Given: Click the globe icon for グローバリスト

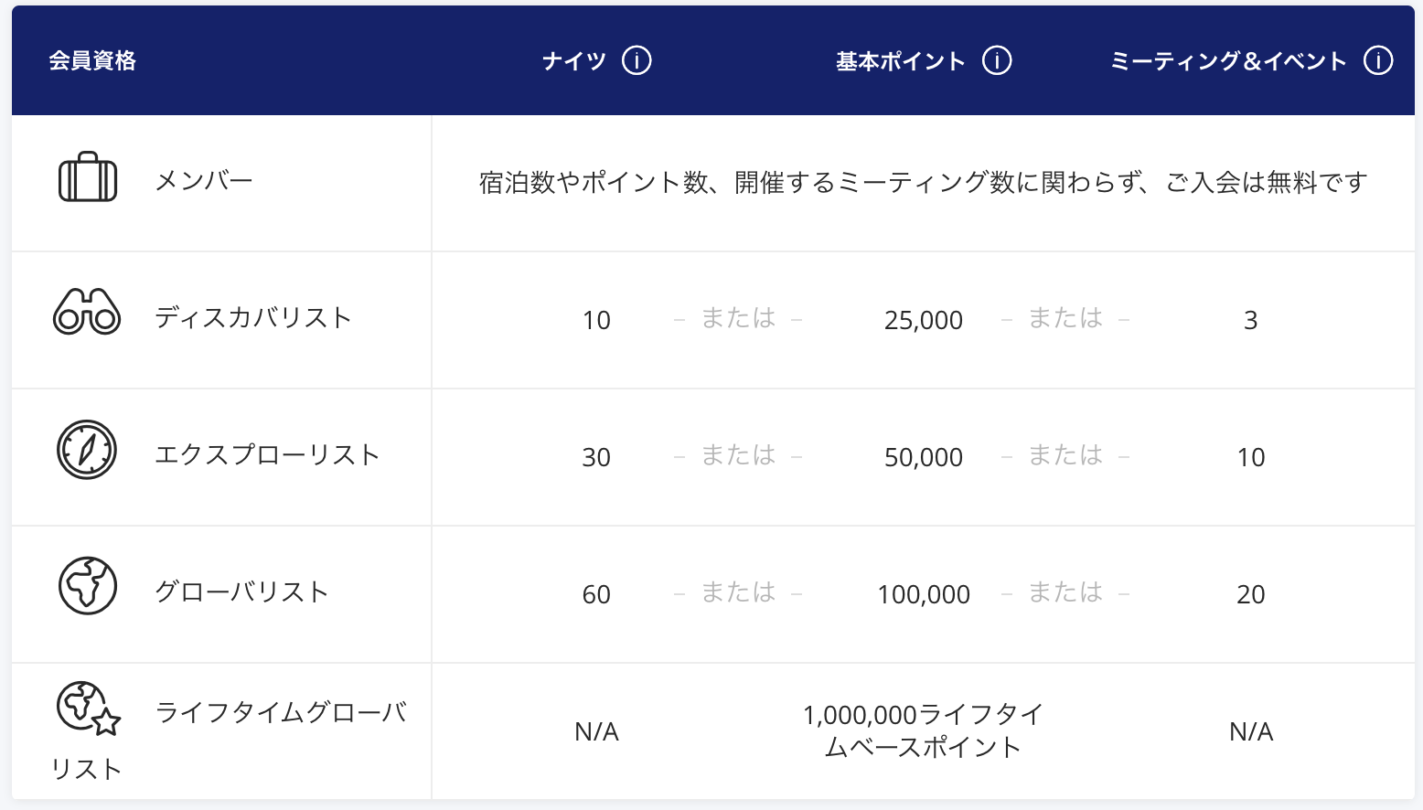Looking at the screenshot, I should point(87,586).
